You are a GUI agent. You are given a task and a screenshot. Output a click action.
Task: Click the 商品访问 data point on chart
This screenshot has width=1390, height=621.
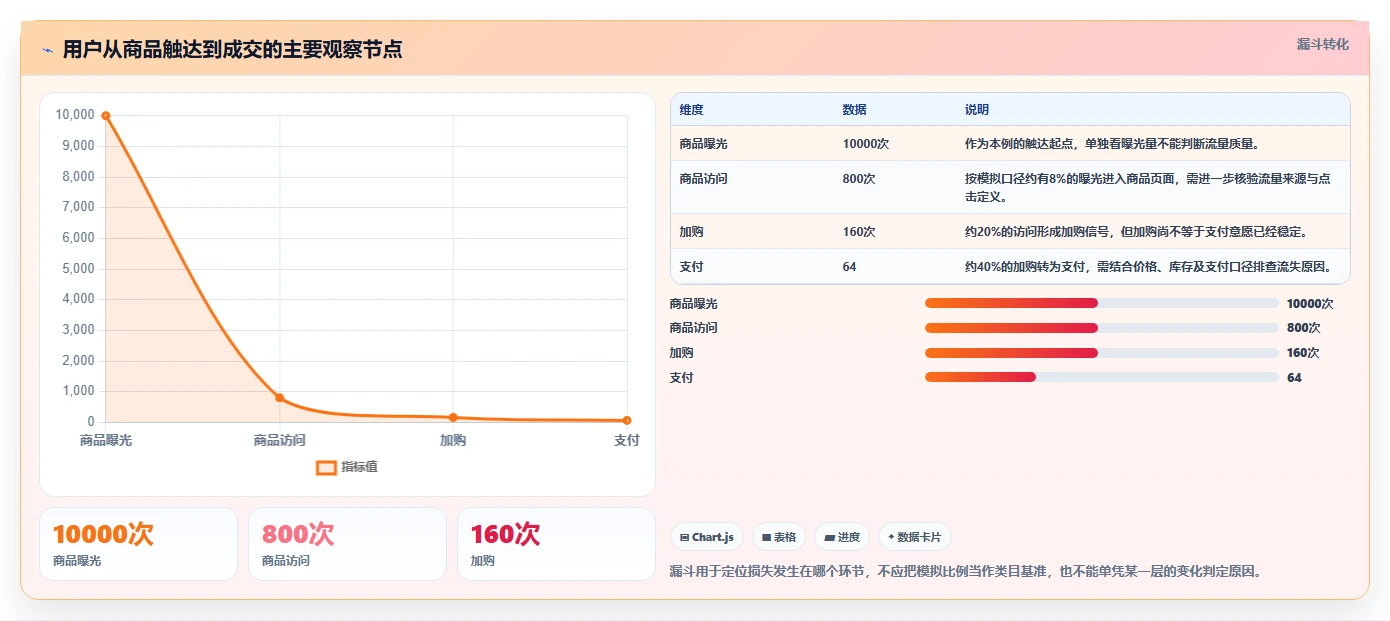[280, 398]
